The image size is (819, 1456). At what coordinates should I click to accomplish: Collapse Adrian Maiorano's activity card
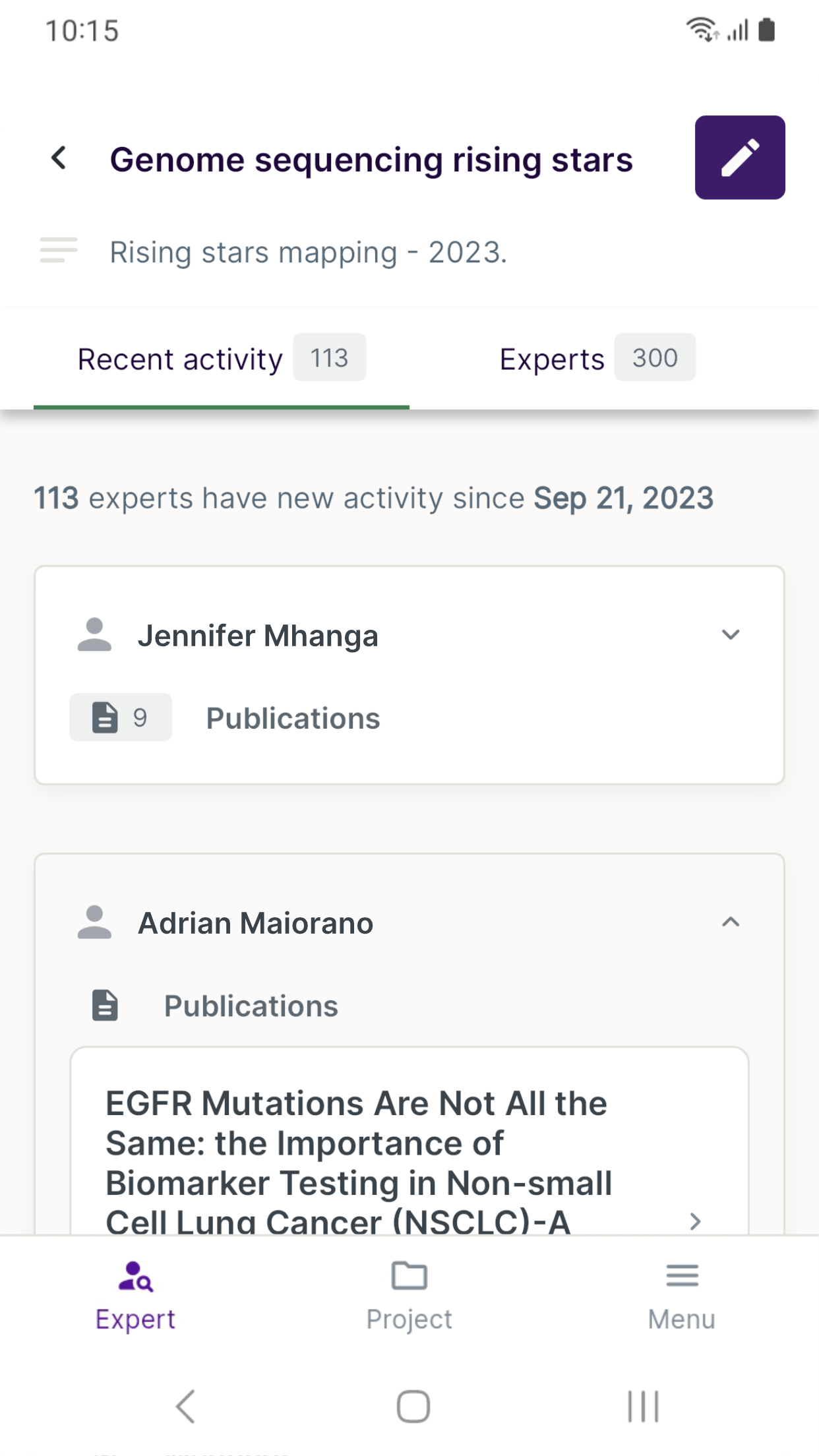pos(731,922)
